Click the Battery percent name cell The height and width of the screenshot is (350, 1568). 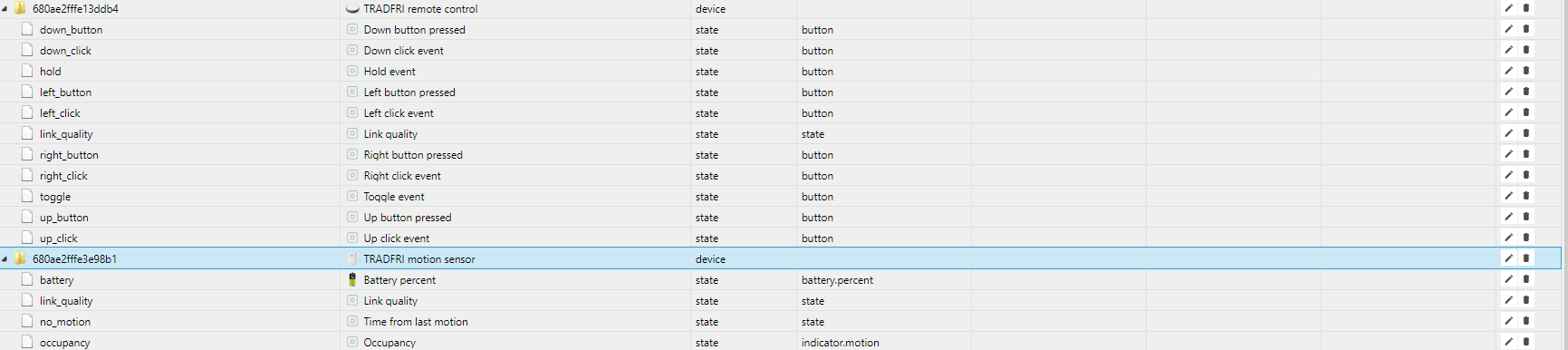[399, 280]
